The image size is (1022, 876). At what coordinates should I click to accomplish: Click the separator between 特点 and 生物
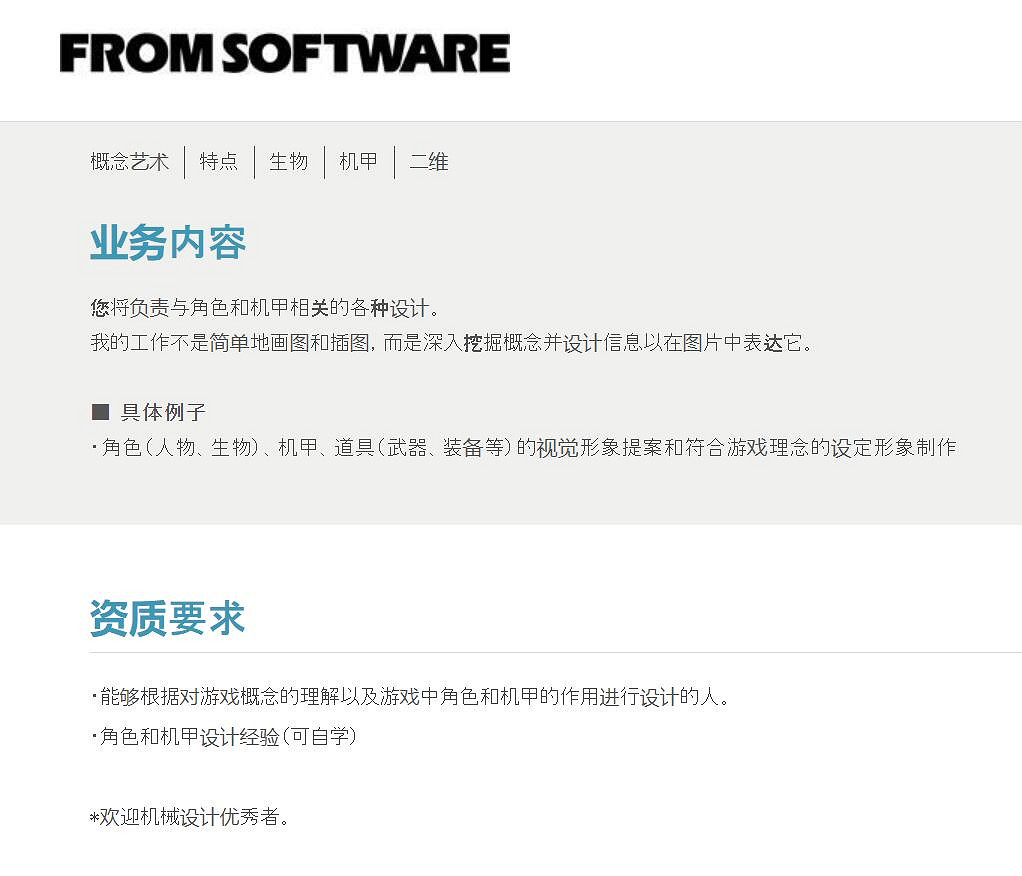click(255, 161)
